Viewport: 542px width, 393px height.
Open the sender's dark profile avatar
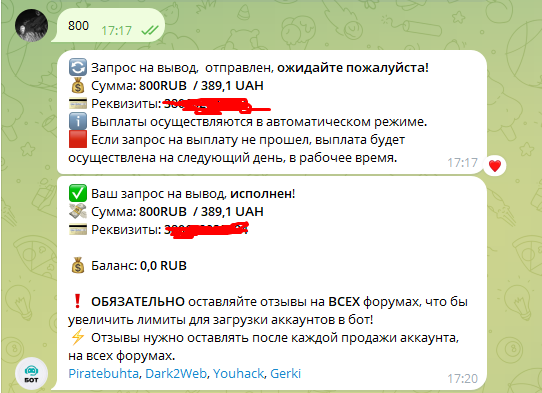click(31, 26)
